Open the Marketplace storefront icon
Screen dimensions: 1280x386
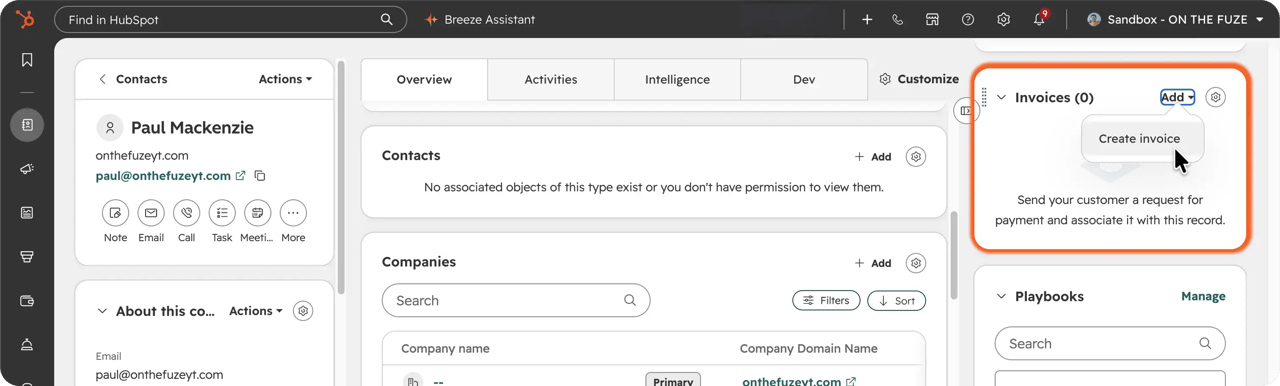[x=932, y=19]
